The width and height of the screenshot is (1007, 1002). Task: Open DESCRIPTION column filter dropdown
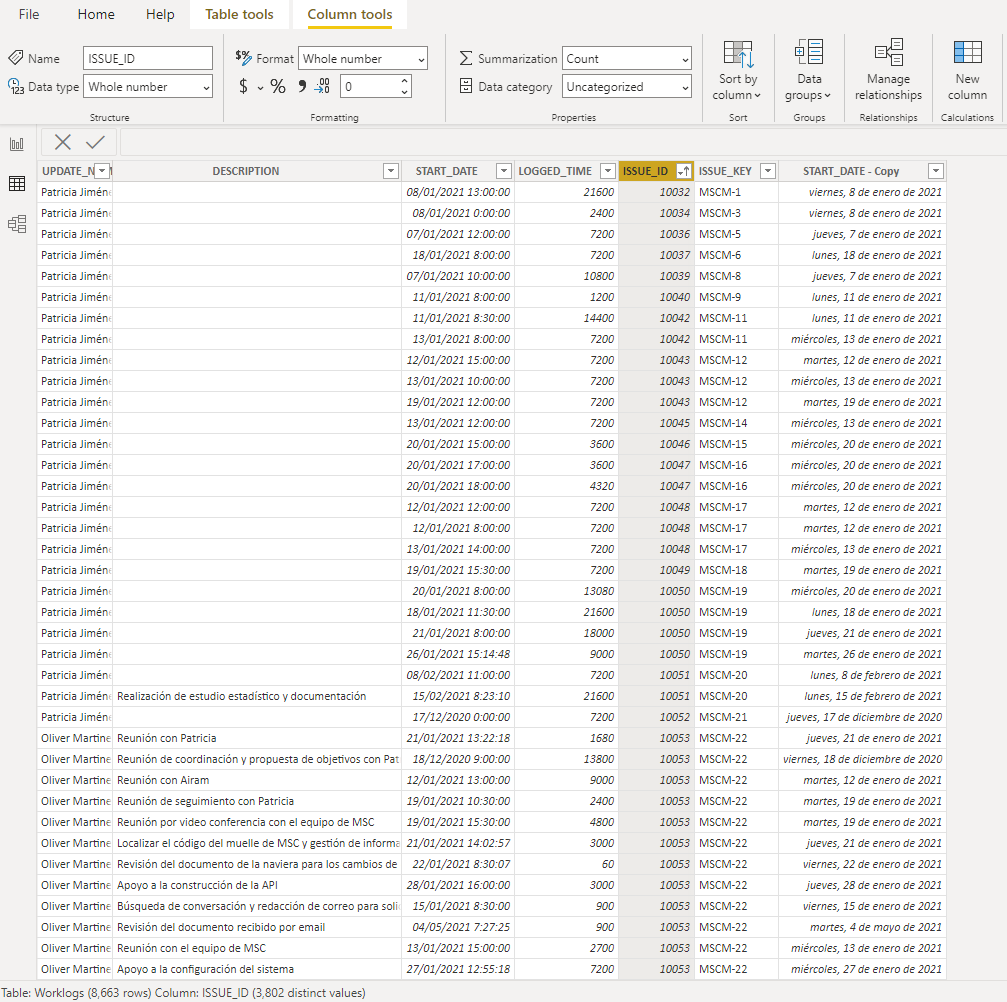pos(390,171)
